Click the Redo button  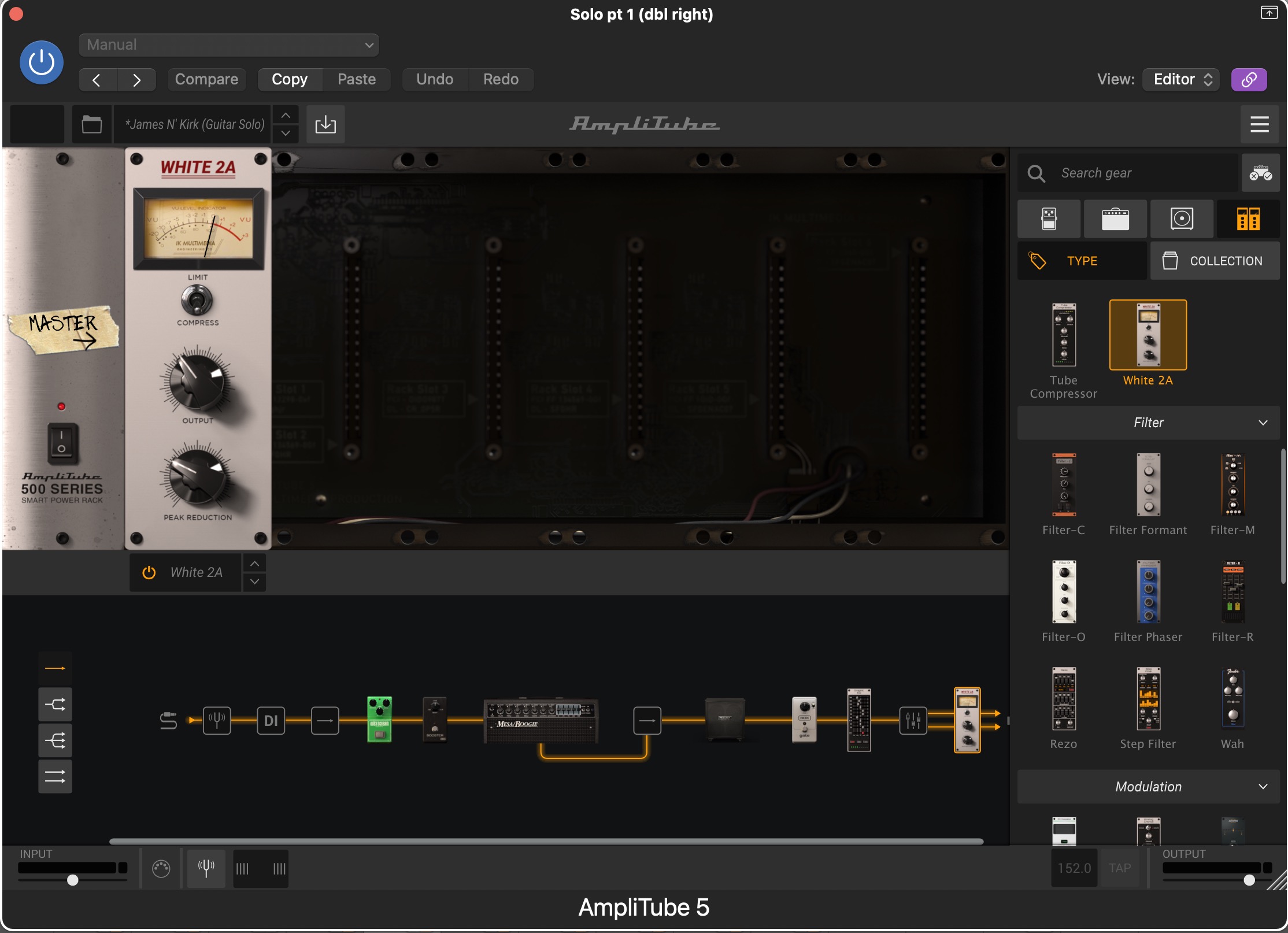501,80
